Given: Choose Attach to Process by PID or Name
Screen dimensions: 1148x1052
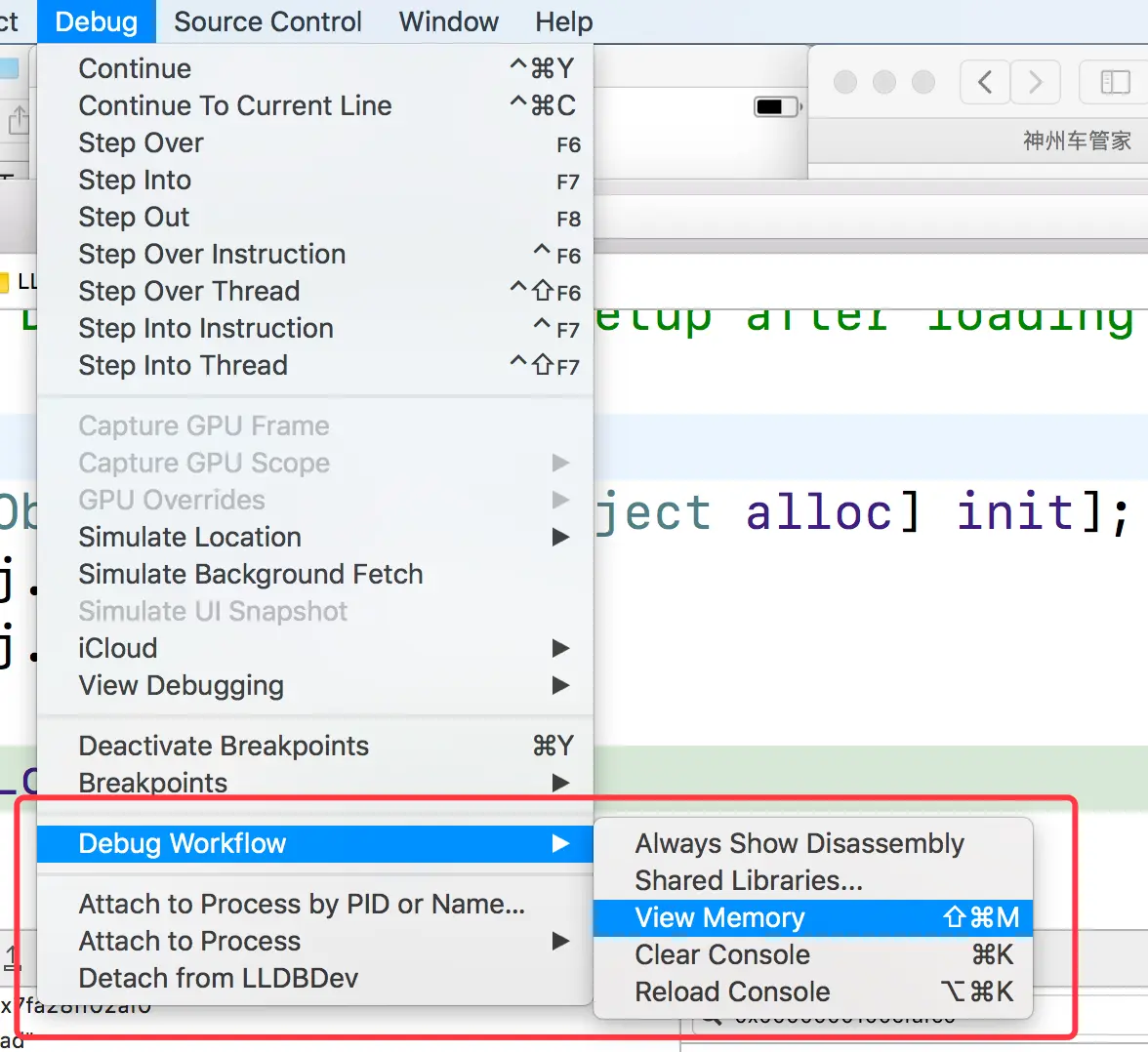Looking at the screenshot, I should click(x=314, y=905).
